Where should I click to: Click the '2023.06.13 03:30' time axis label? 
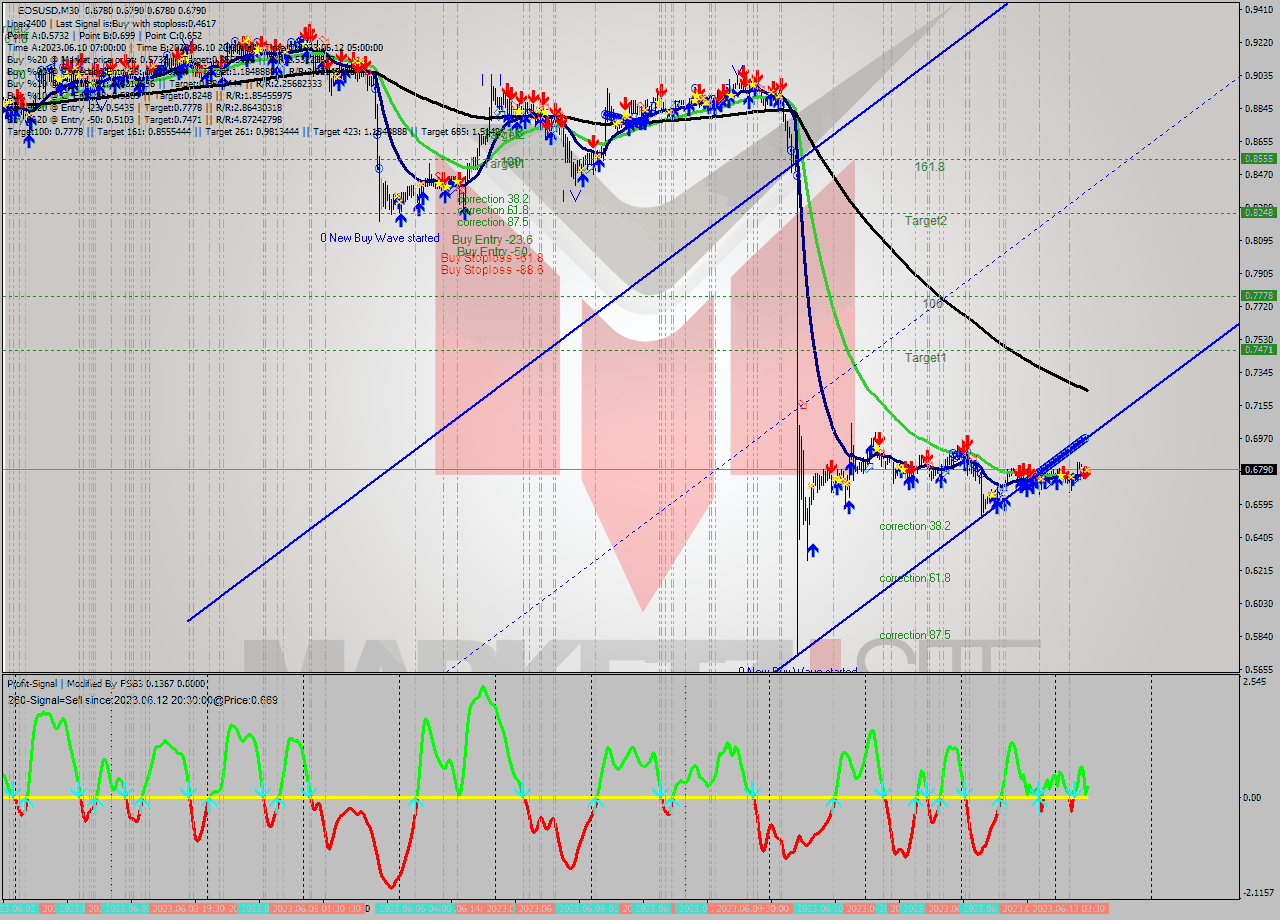click(1070, 908)
